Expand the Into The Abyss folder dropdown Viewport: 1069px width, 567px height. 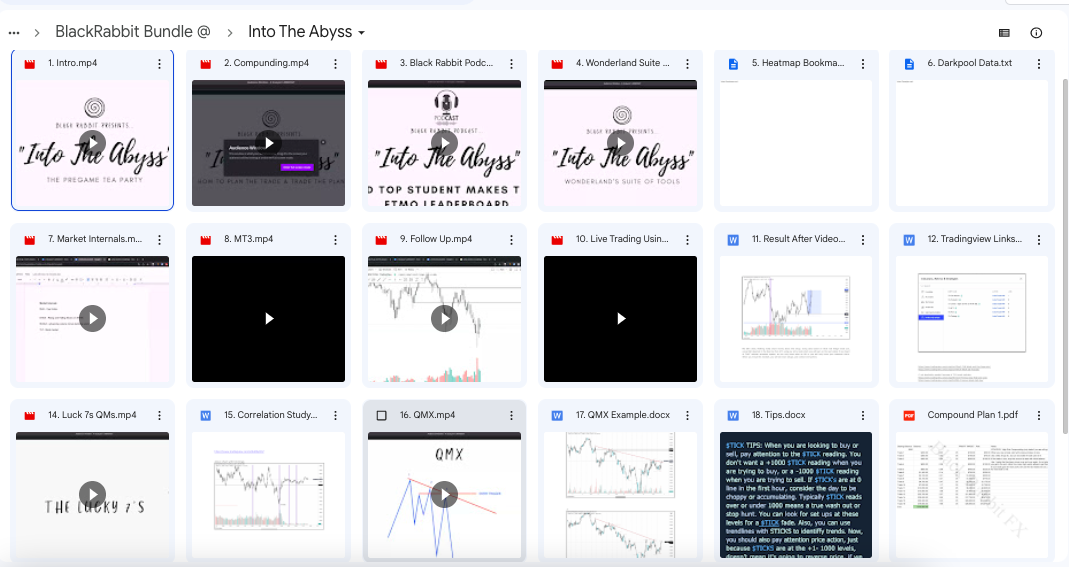[361, 33]
